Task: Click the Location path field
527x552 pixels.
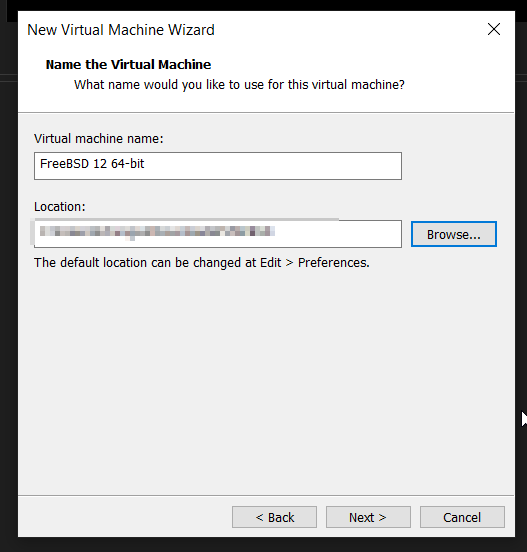Action: pyautogui.click(x=218, y=234)
